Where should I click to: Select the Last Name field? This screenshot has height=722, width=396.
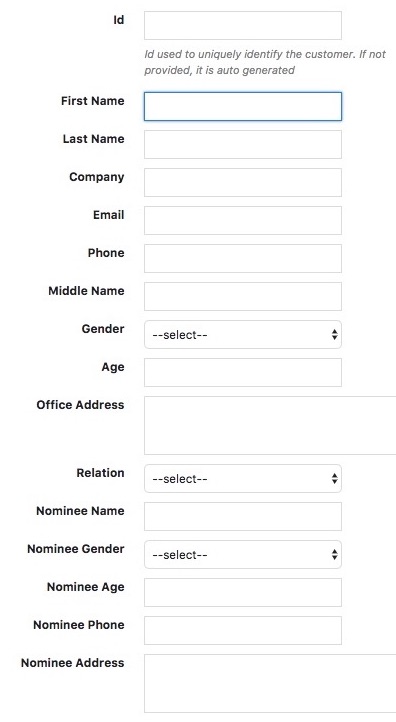(243, 145)
